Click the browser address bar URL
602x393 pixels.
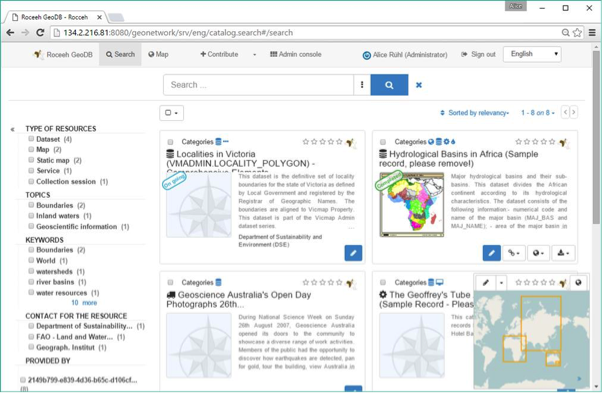[x=178, y=33]
